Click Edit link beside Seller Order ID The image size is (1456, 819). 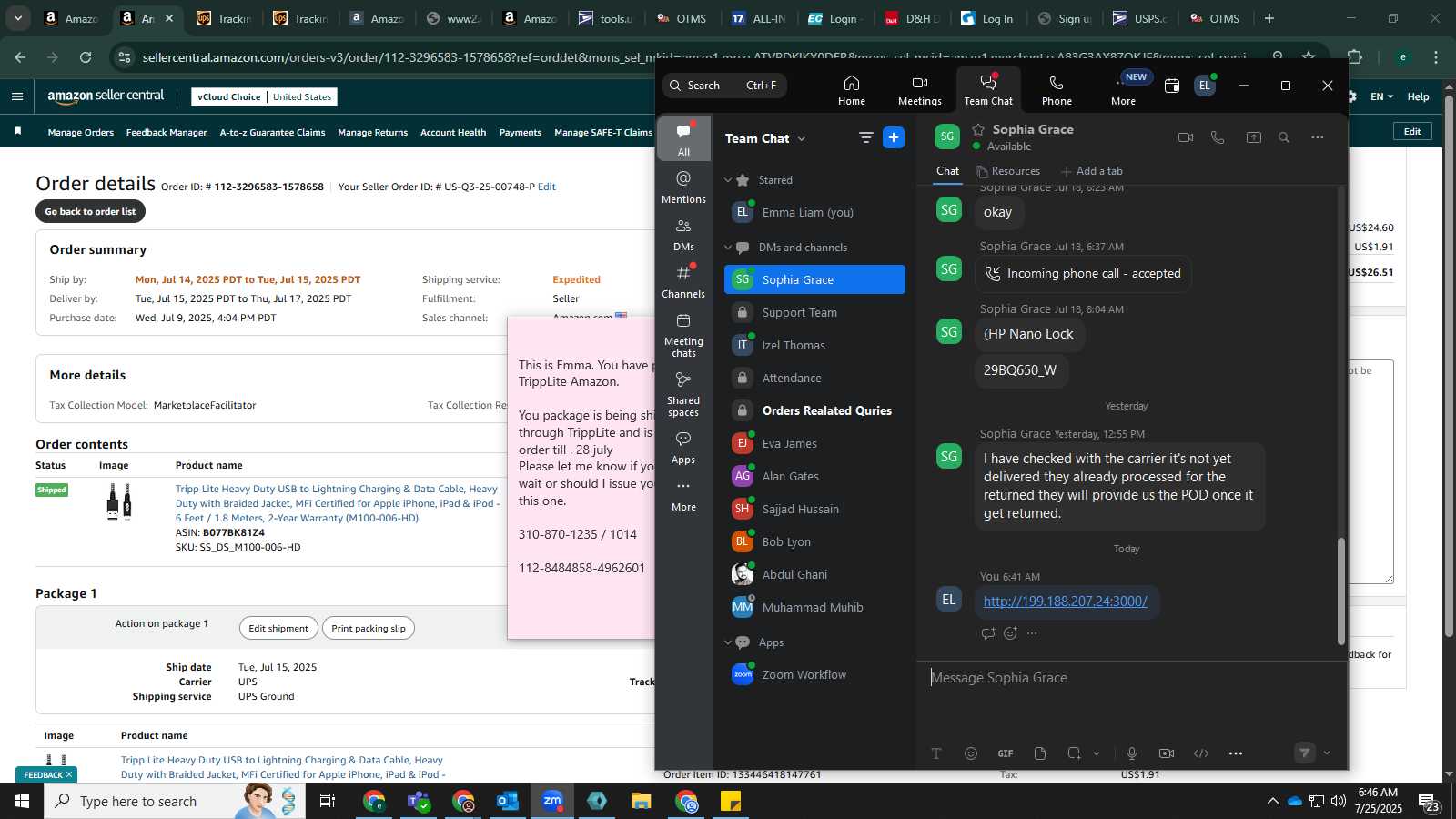pos(547,187)
